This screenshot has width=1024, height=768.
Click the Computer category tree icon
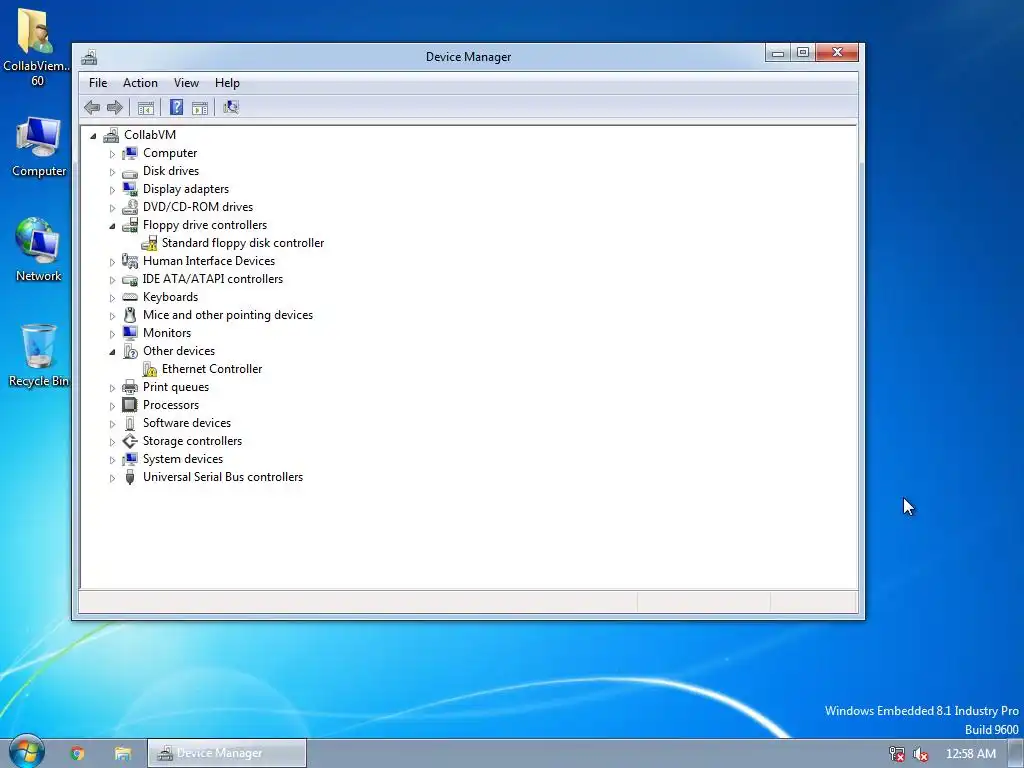[130, 153]
